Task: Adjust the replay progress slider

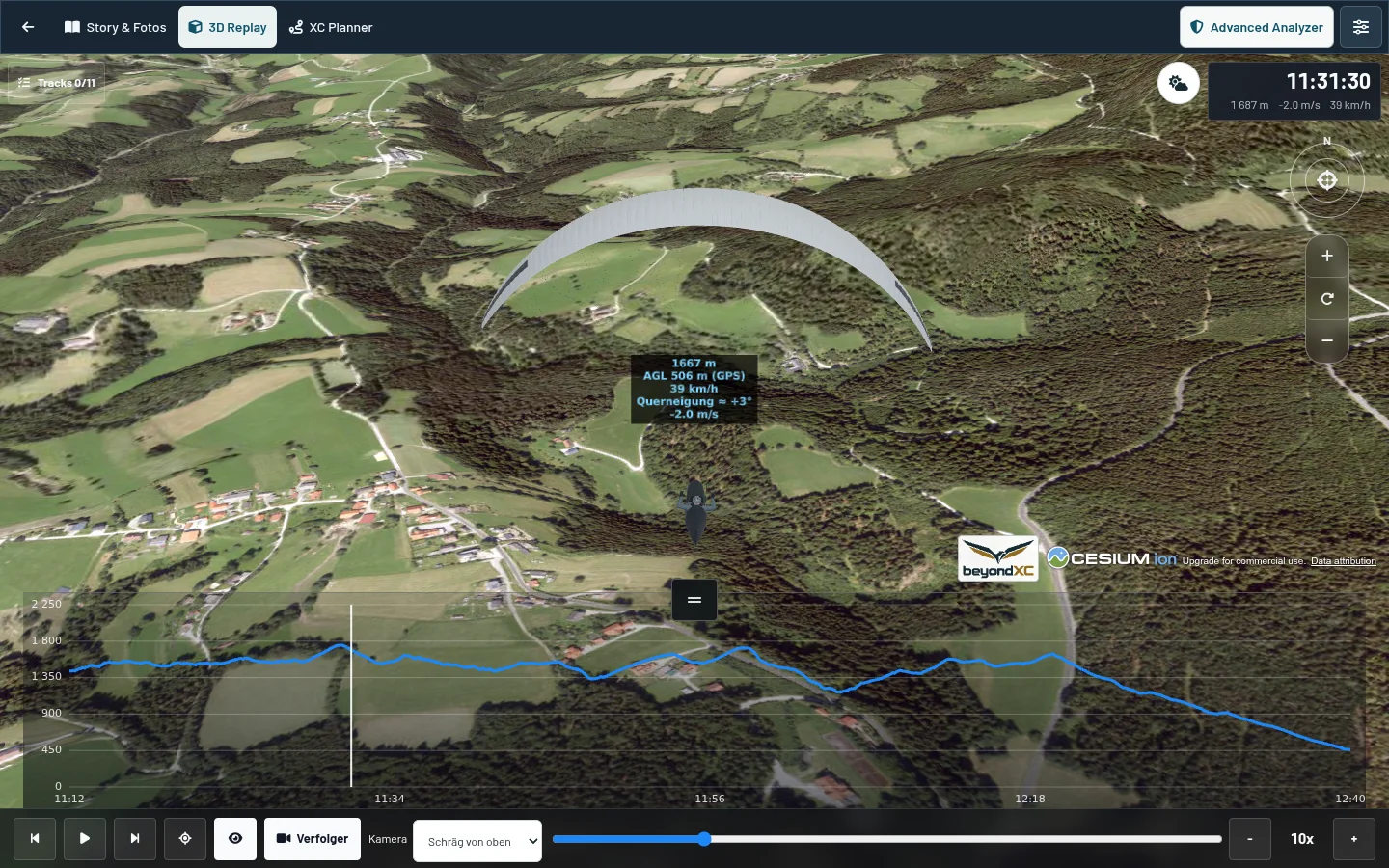Action: point(887,839)
